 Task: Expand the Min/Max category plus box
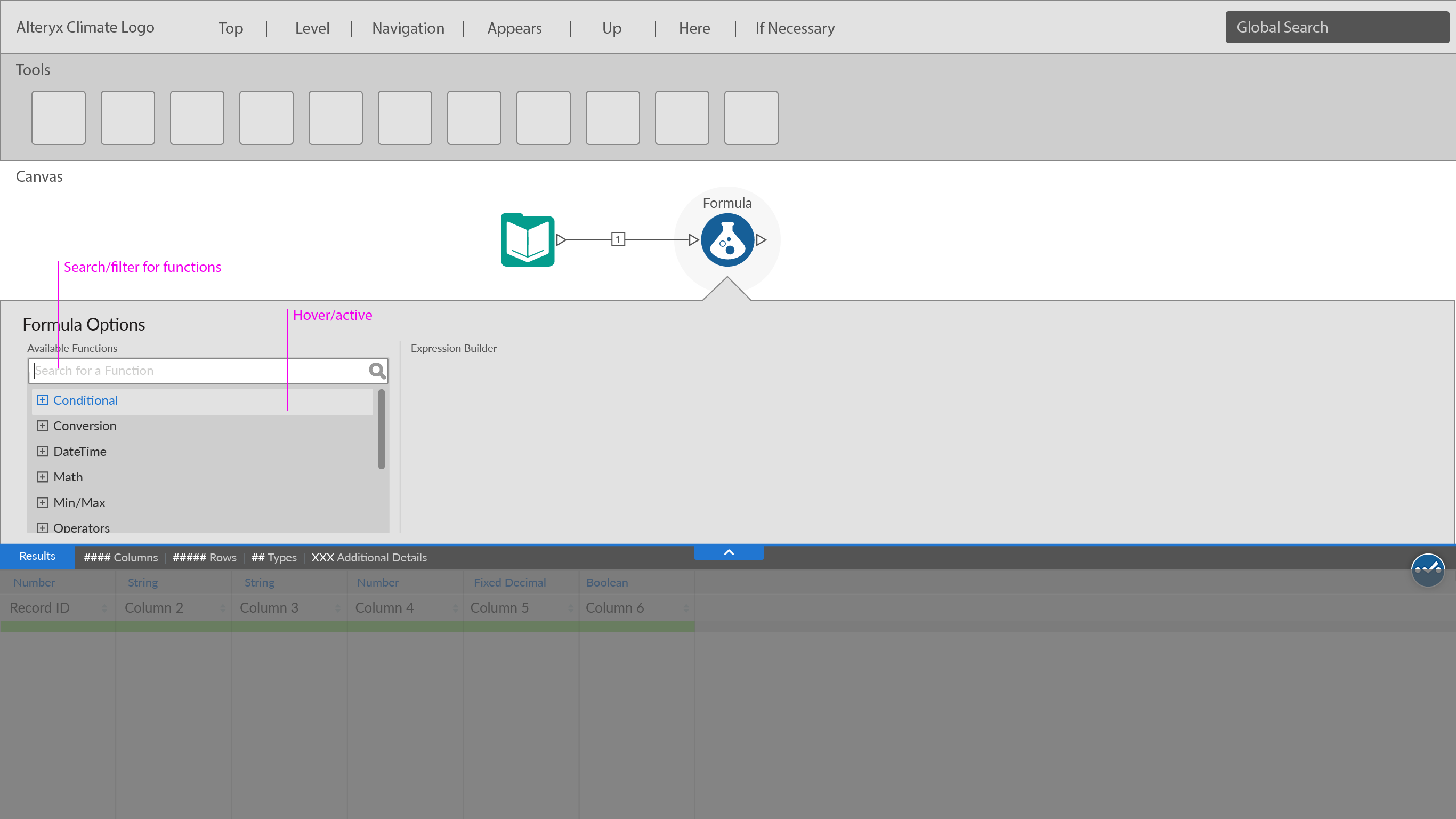coord(43,502)
